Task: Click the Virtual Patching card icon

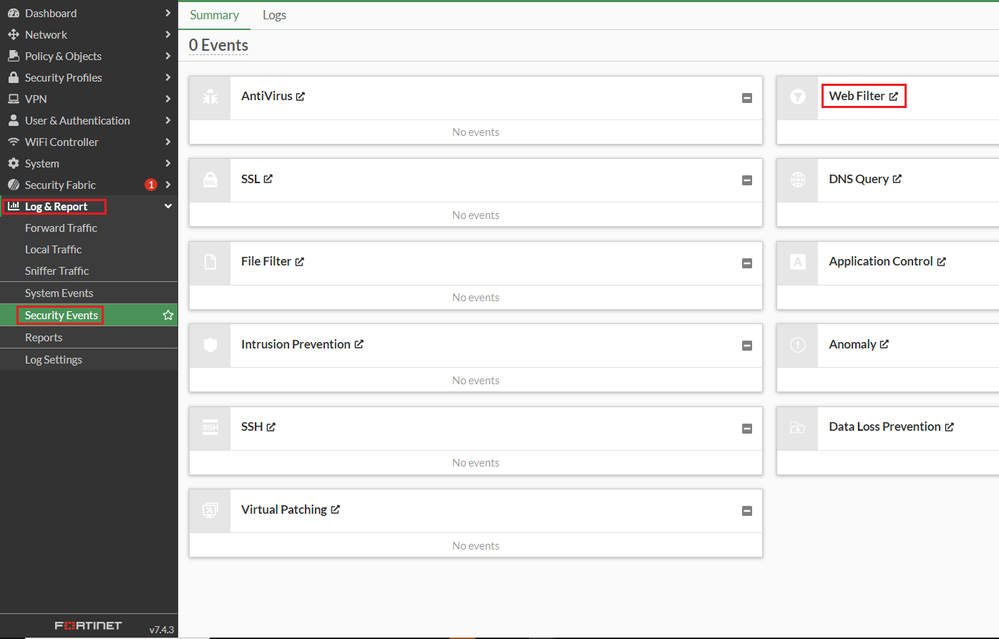Action: 210,510
